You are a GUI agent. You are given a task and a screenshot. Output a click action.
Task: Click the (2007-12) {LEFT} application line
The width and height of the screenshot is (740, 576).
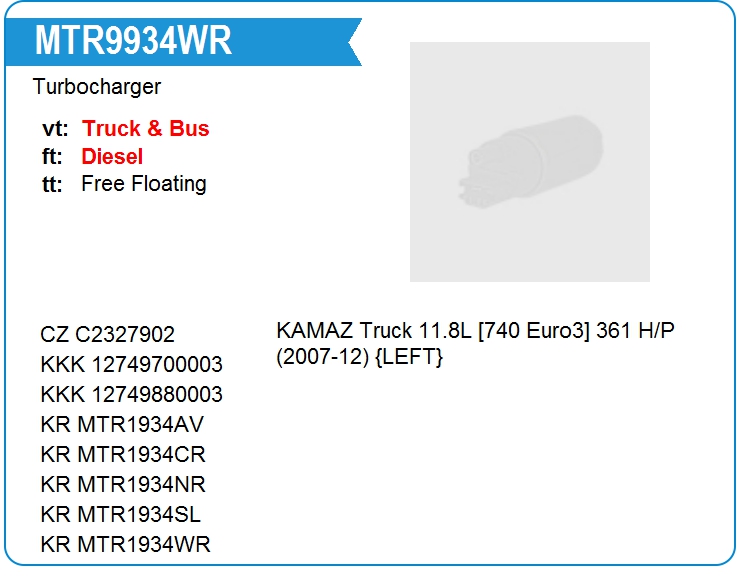click(x=360, y=356)
